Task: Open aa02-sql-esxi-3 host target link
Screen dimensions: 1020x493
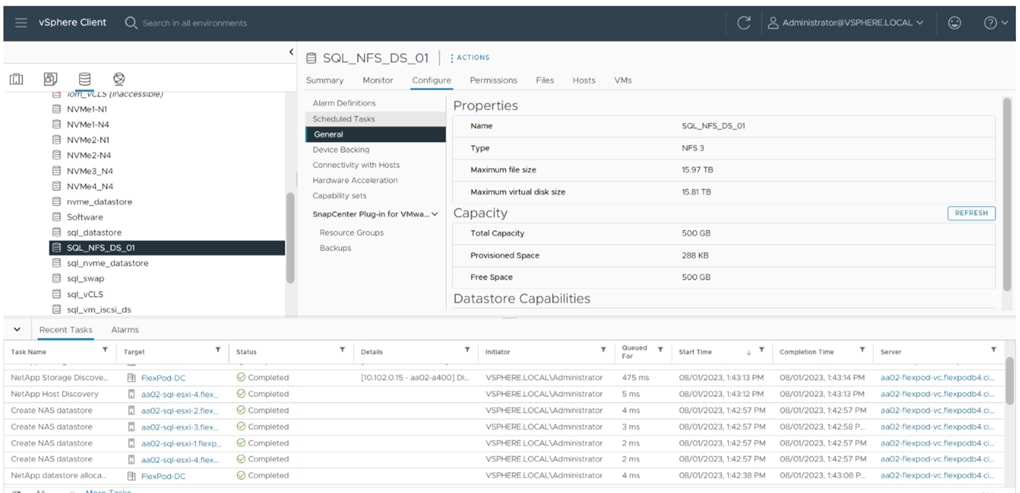Action: coord(180,427)
